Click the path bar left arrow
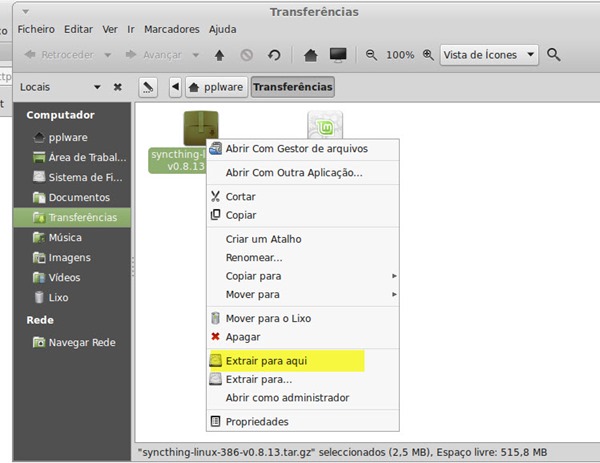 [175, 87]
